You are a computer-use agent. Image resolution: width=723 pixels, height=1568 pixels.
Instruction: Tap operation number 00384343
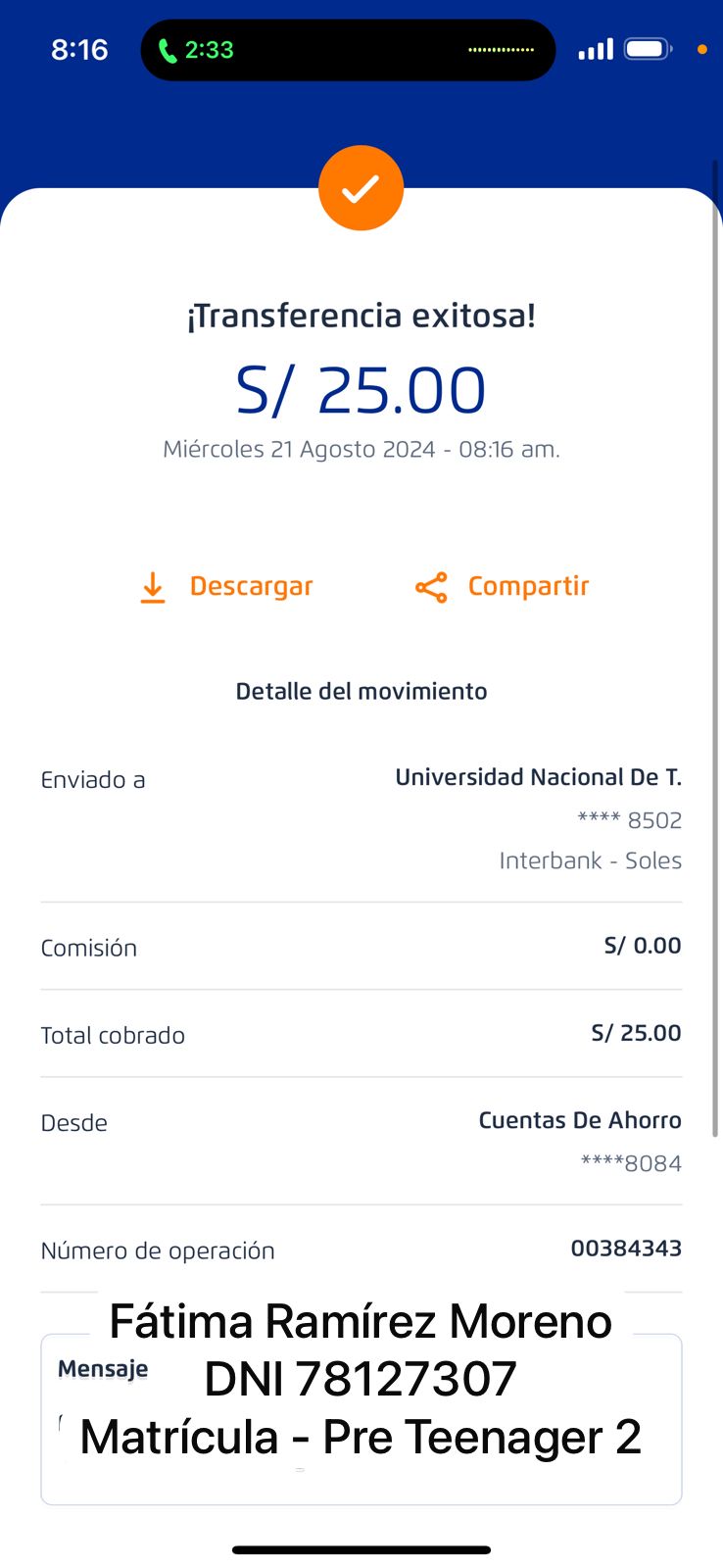coord(626,1249)
